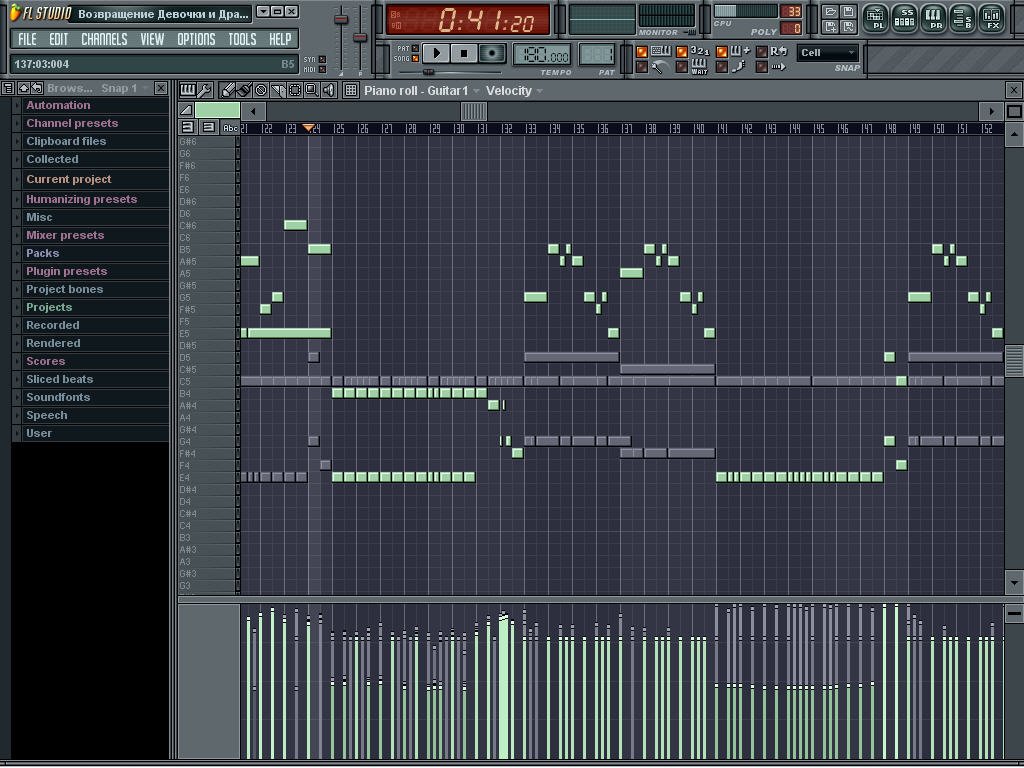This screenshot has height=768, width=1024.
Task: Click the tempo display 180.000
Action: click(x=542, y=55)
